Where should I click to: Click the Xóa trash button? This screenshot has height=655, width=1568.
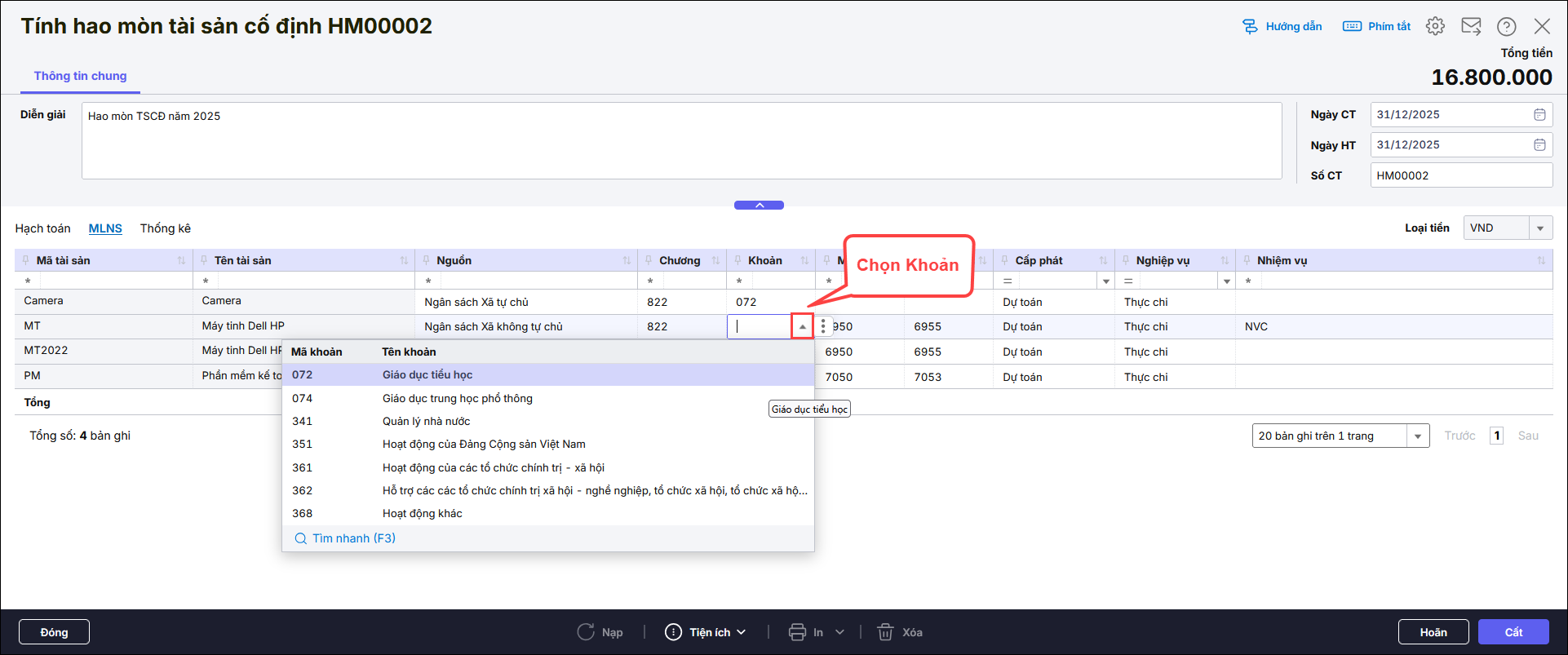[x=900, y=632]
